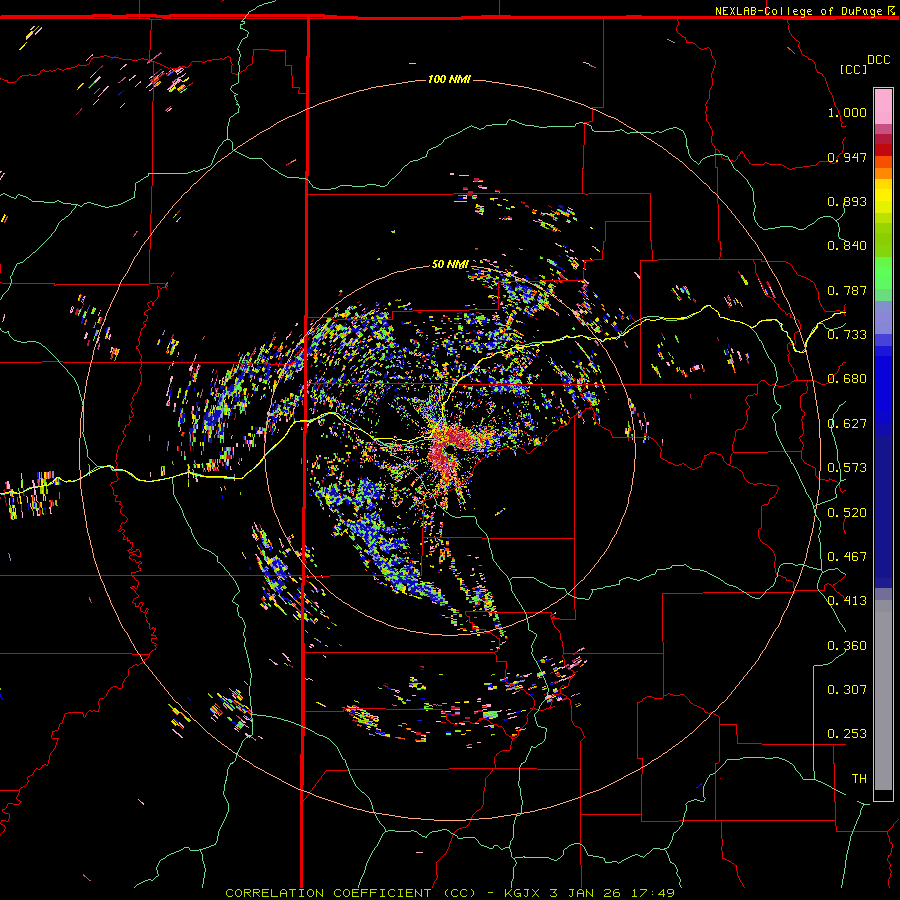Click the 0.253 scale value
Screen dimensions: 900x900
pyautogui.click(x=847, y=734)
